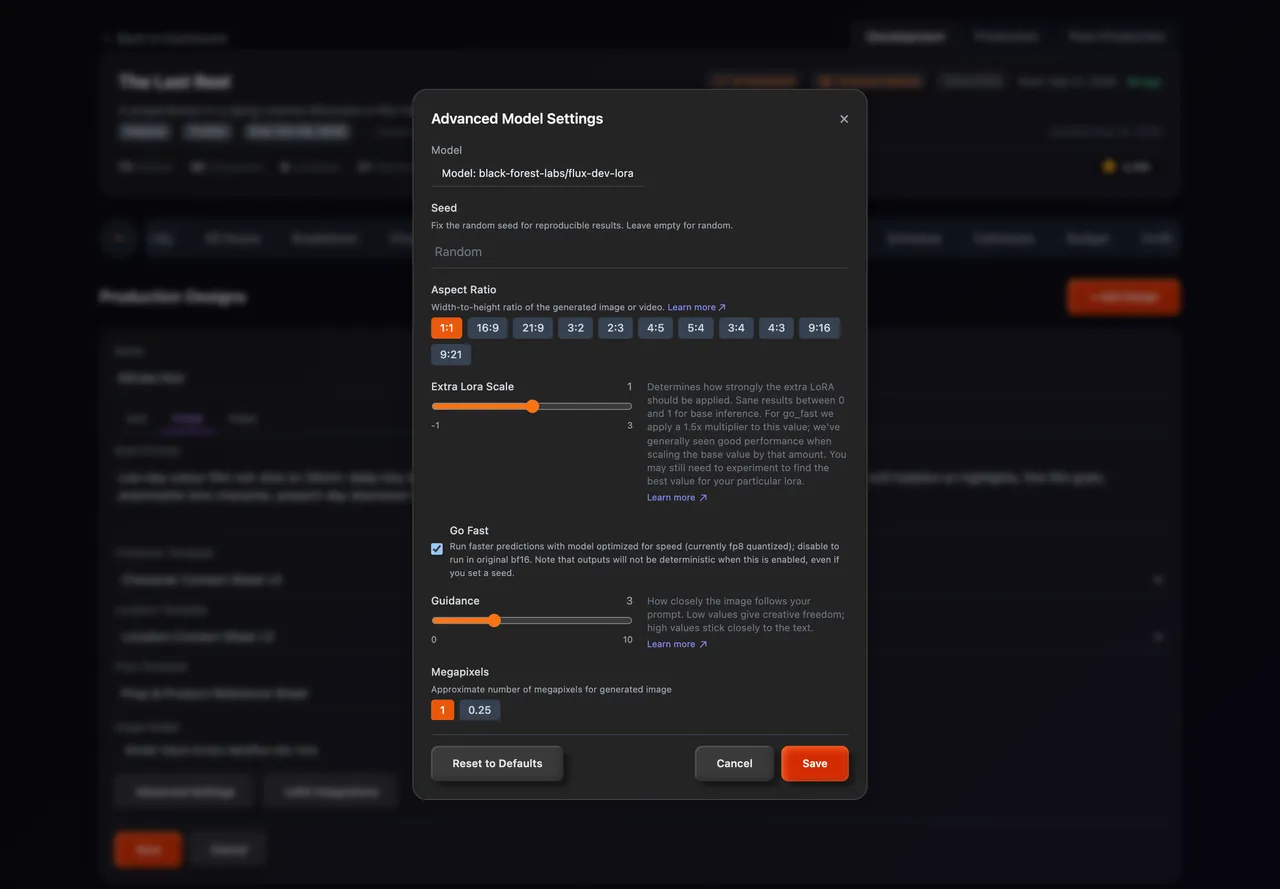
Task: Open Learn more link for Extra Lora Scale
Action: (x=677, y=498)
